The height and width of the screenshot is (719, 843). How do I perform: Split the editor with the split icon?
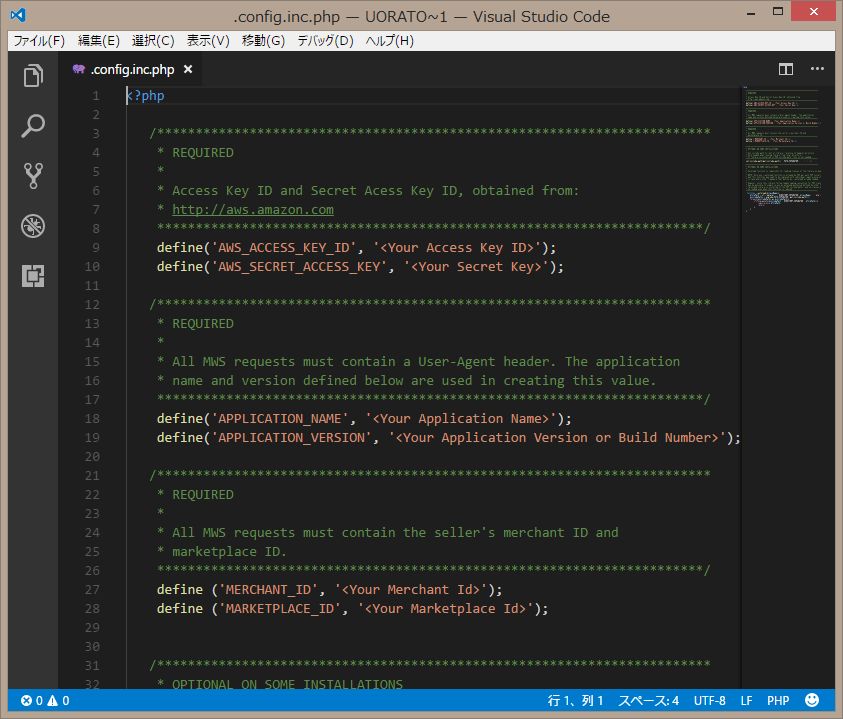(785, 69)
